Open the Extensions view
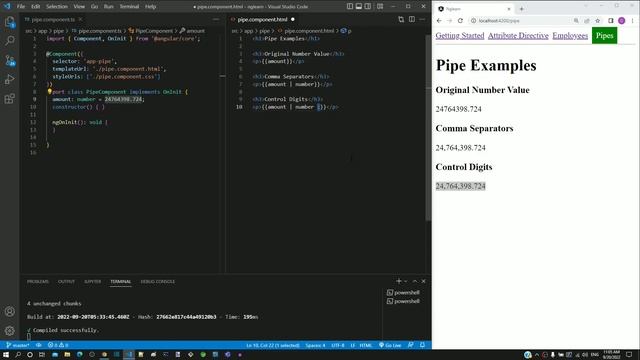The height and width of the screenshot is (360, 640). click(9, 99)
